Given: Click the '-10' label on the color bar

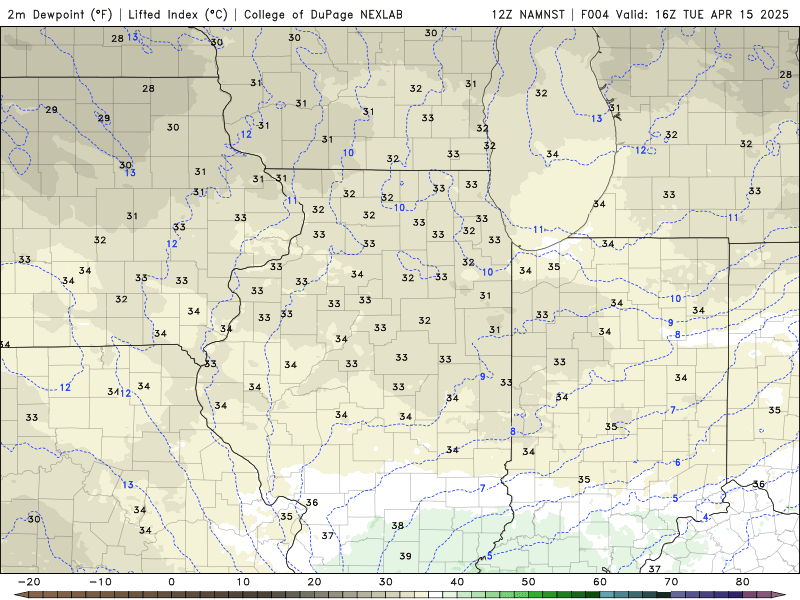Looking at the screenshot, I should 100,582.
